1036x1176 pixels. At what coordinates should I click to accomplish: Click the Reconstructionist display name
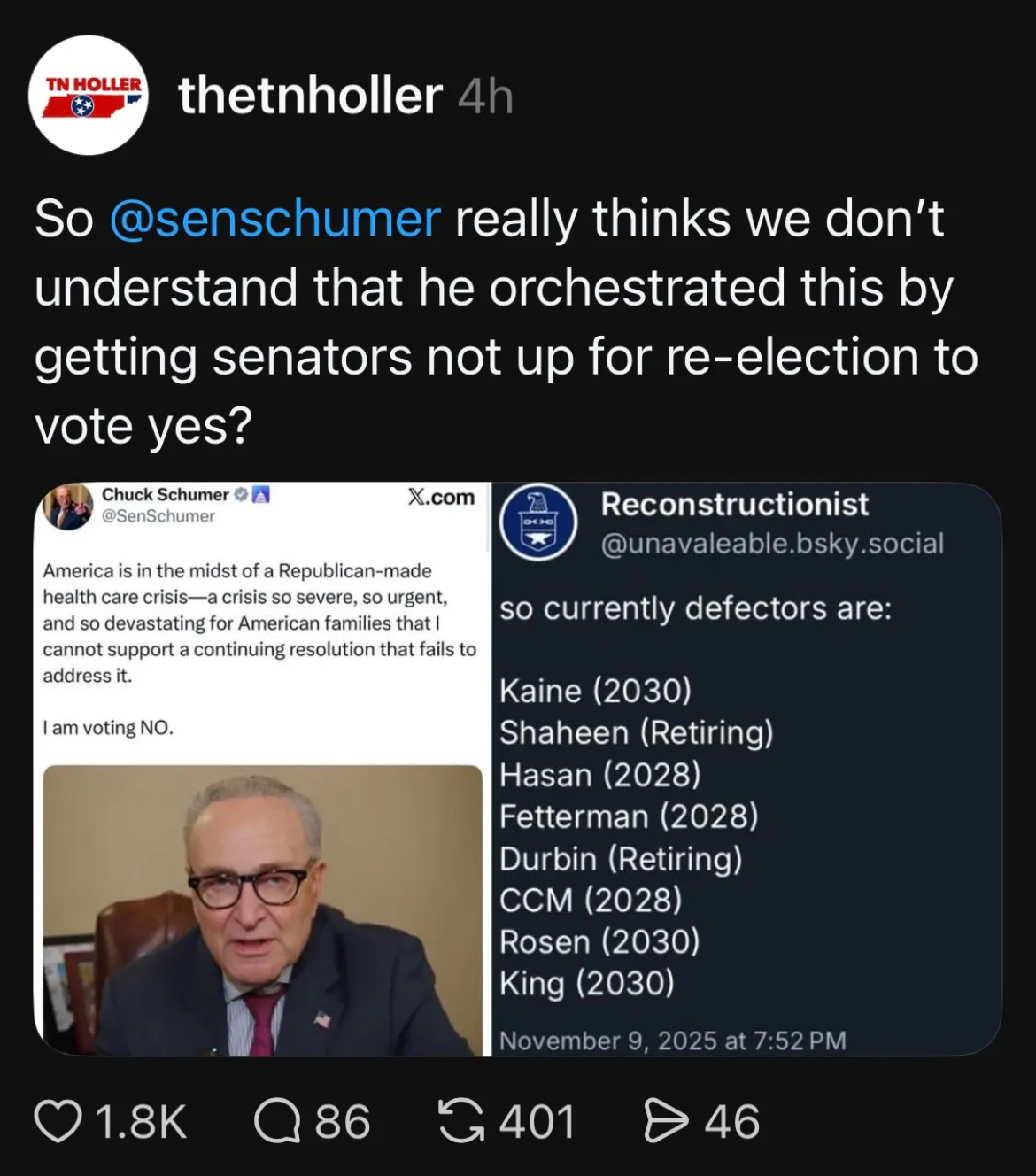click(734, 504)
